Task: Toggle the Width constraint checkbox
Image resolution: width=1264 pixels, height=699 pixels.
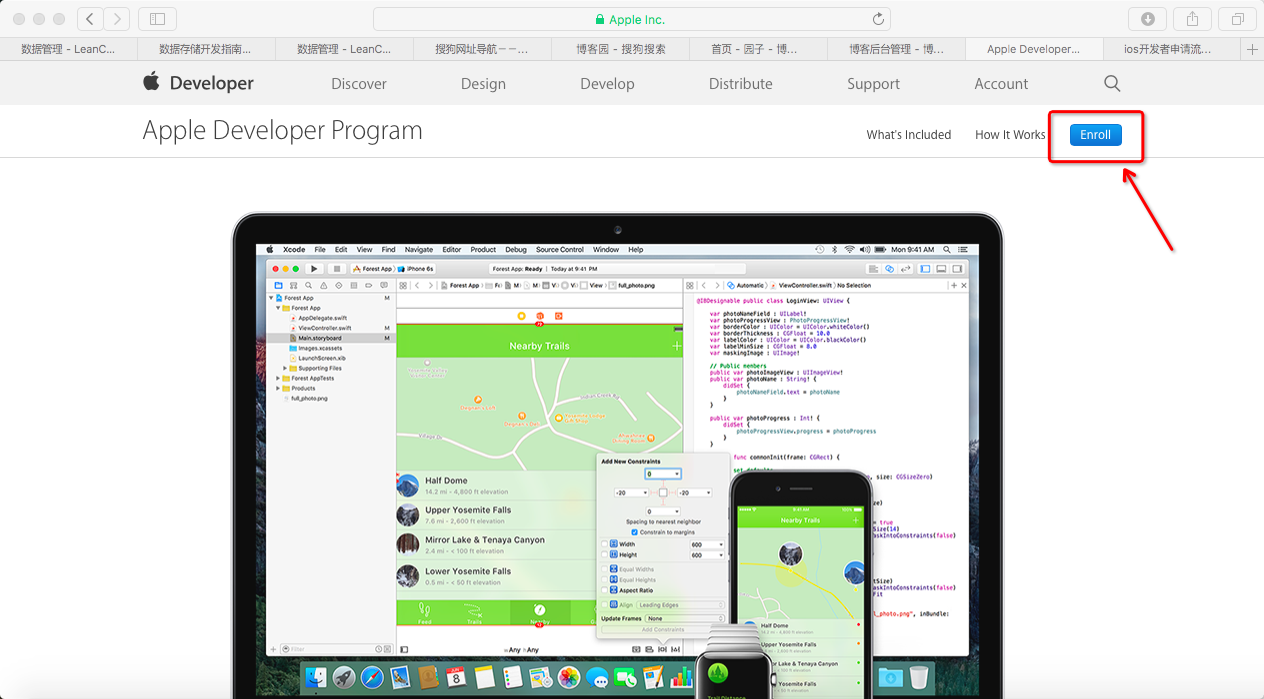Action: (604, 544)
